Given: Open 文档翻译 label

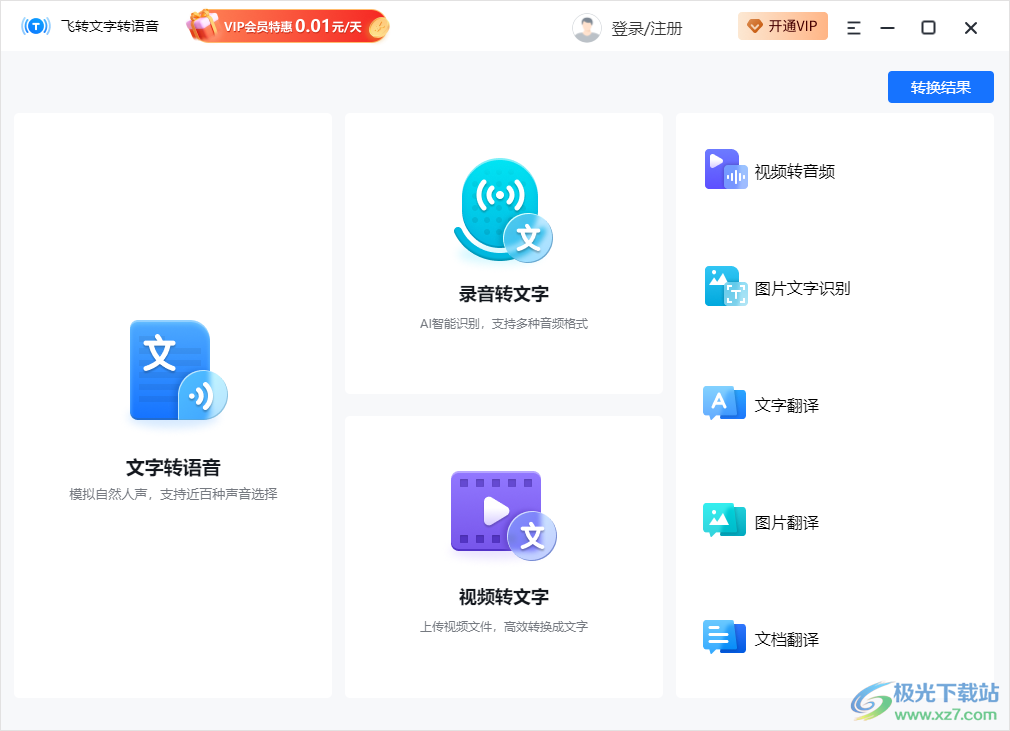Looking at the screenshot, I should point(786,640).
